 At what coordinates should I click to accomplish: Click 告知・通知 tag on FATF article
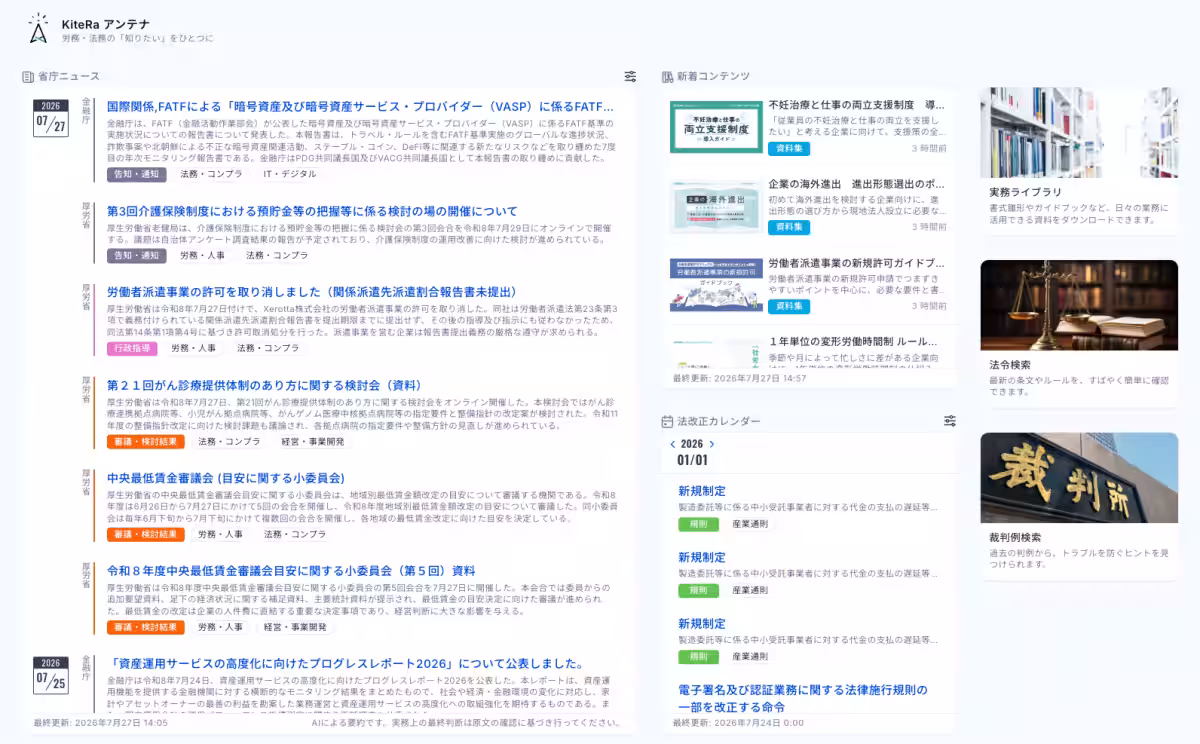136,174
